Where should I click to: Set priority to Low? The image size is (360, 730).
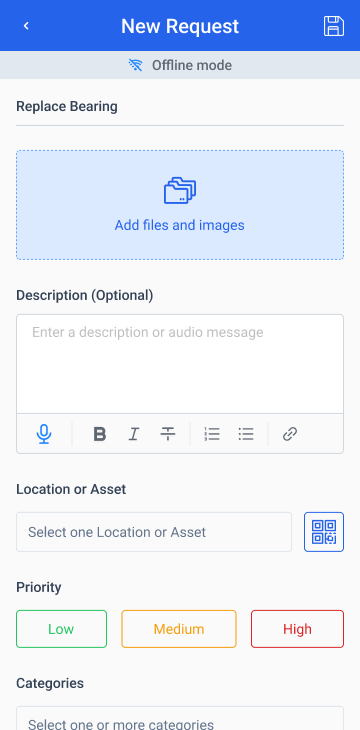click(x=61, y=629)
